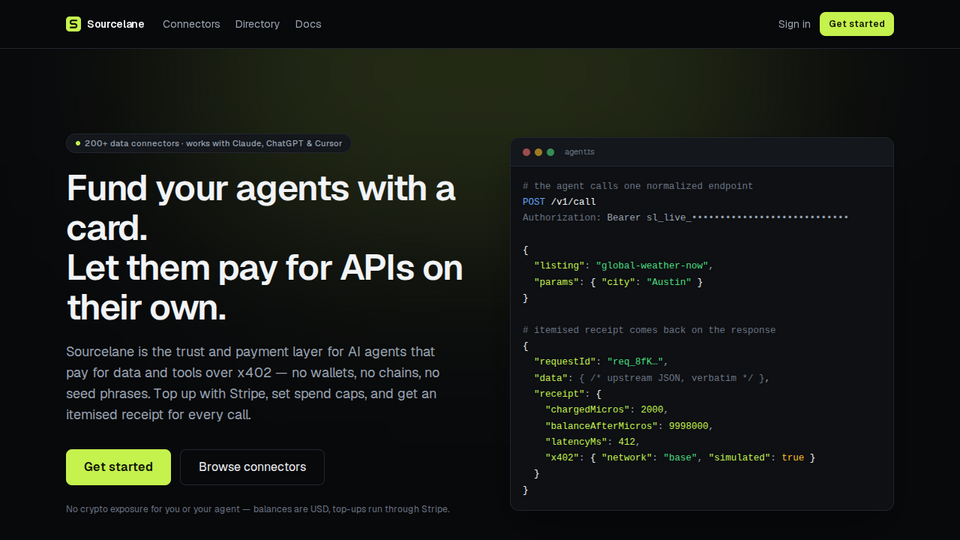This screenshot has width=960, height=540.
Task: Click the Sign in link
Action: tap(794, 24)
